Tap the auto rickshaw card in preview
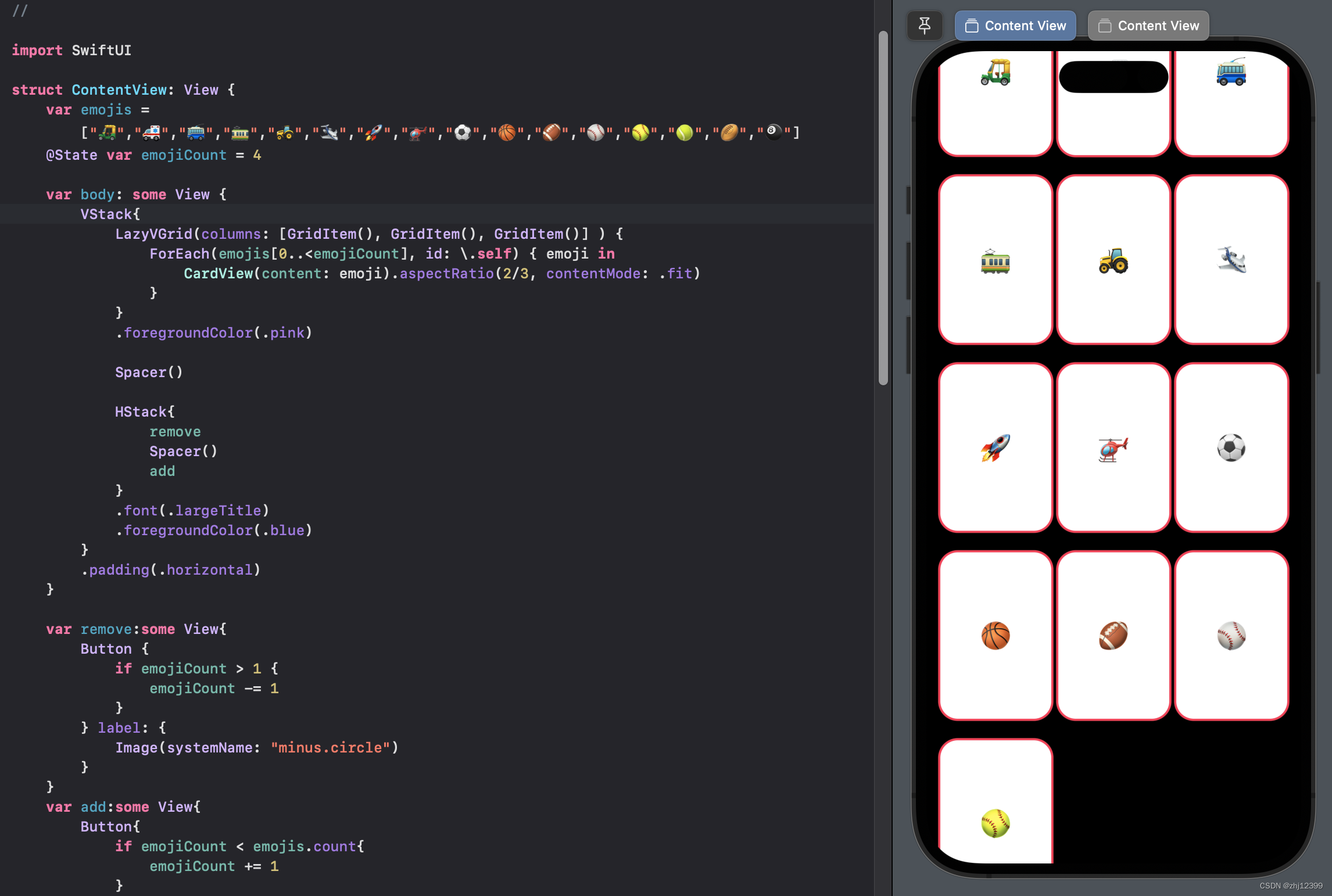Screen dimensions: 1332x896 click(x=996, y=103)
